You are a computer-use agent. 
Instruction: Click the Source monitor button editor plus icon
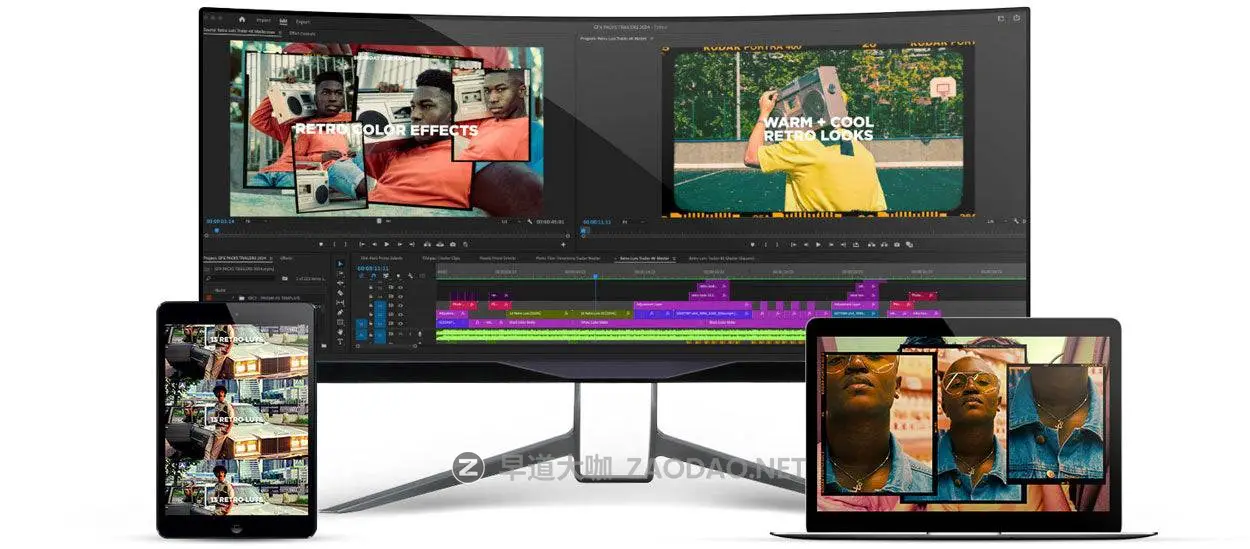point(563,244)
